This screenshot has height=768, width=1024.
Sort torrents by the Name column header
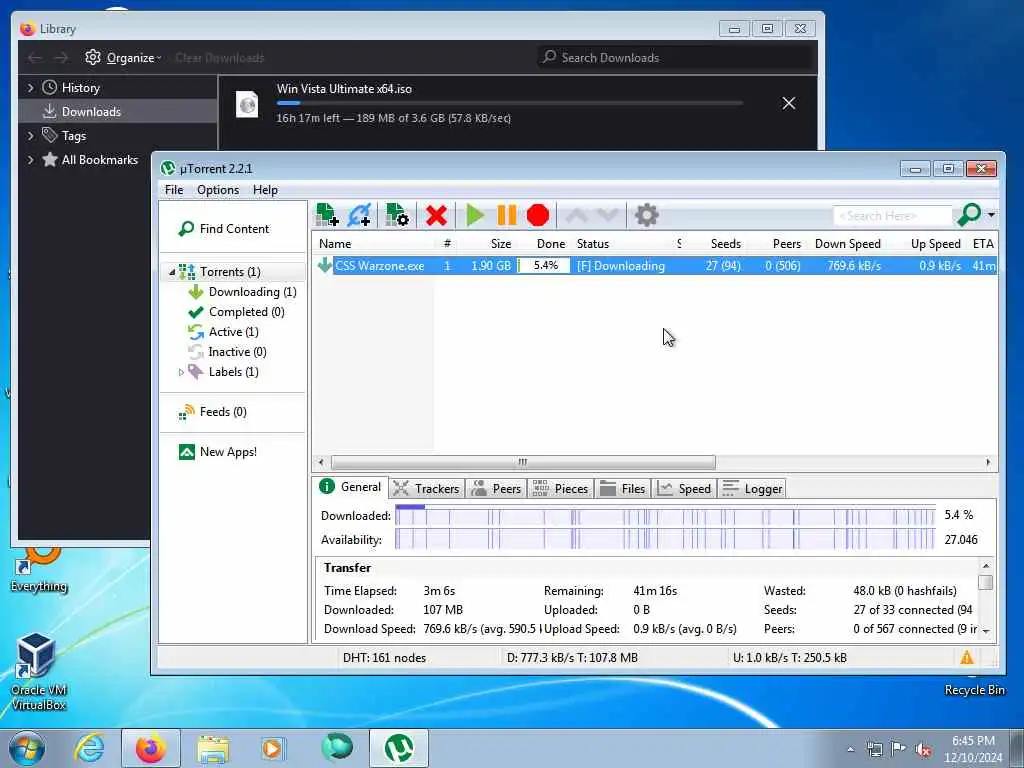tap(335, 244)
